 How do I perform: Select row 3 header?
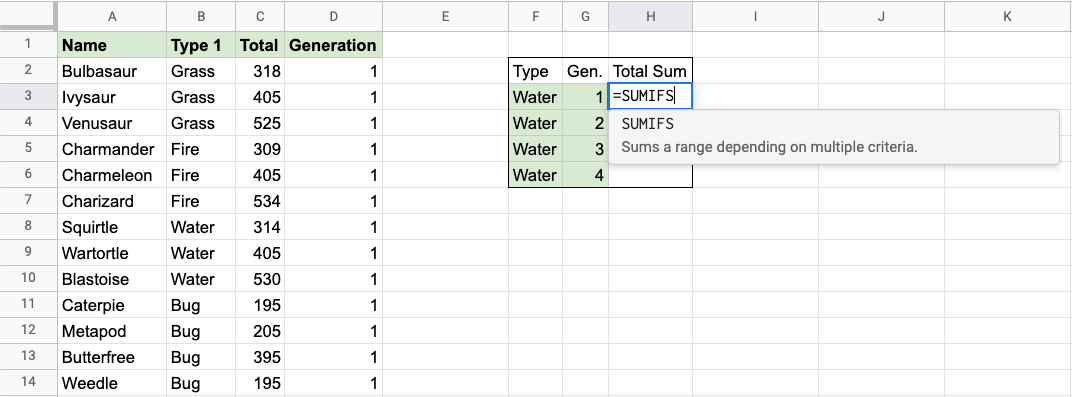pyautogui.click(x=28, y=96)
